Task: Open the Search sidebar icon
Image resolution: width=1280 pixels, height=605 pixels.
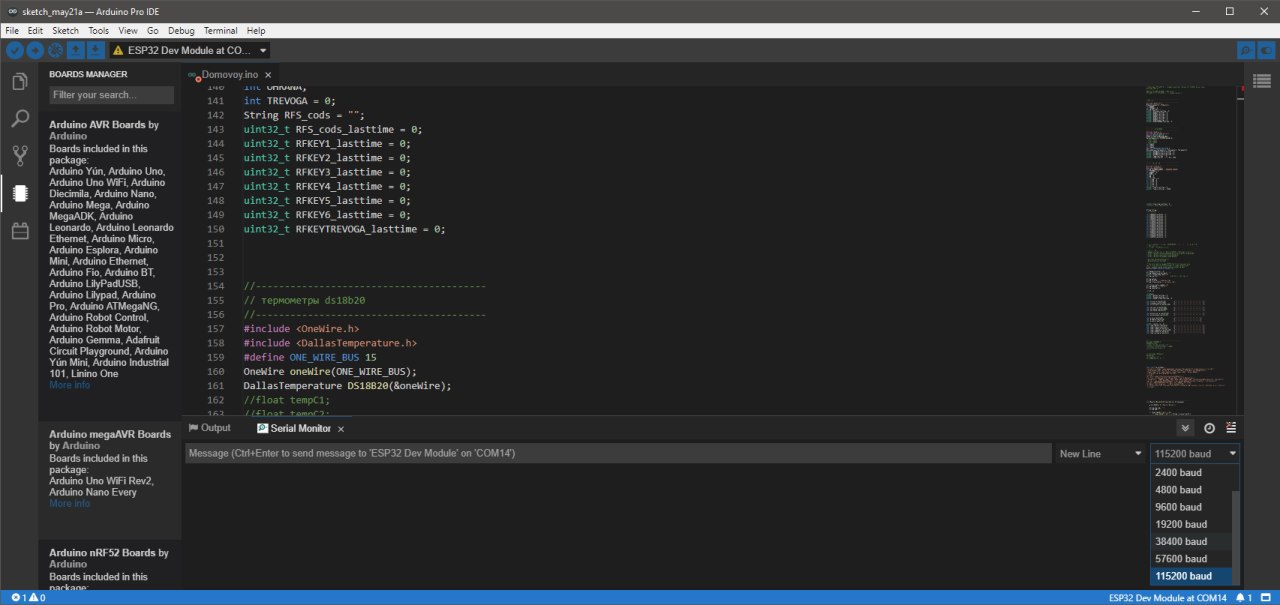Action: [20, 119]
